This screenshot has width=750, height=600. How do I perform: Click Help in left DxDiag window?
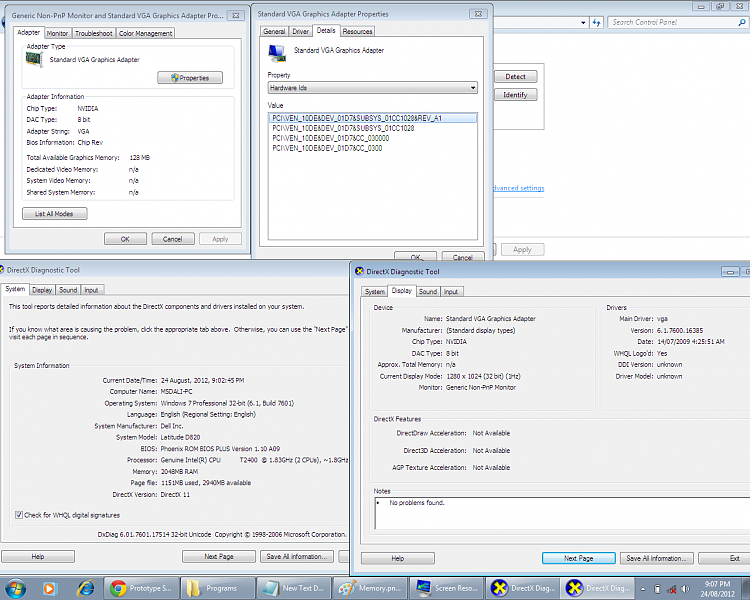coord(38,556)
